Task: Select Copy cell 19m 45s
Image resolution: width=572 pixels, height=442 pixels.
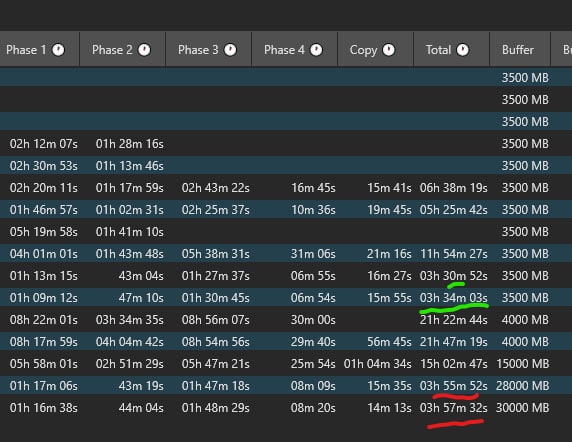Action: [x=389, y=210]
